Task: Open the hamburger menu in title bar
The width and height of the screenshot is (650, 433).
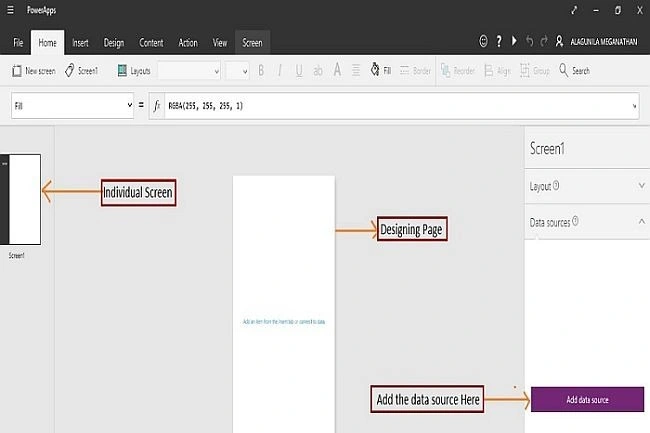Action: (x=10, y=10)
